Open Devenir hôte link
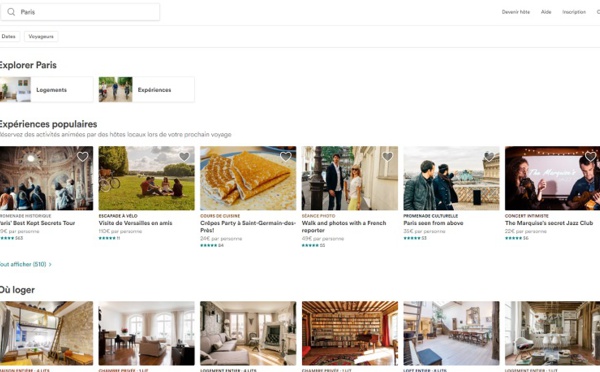 click(516, 12)
